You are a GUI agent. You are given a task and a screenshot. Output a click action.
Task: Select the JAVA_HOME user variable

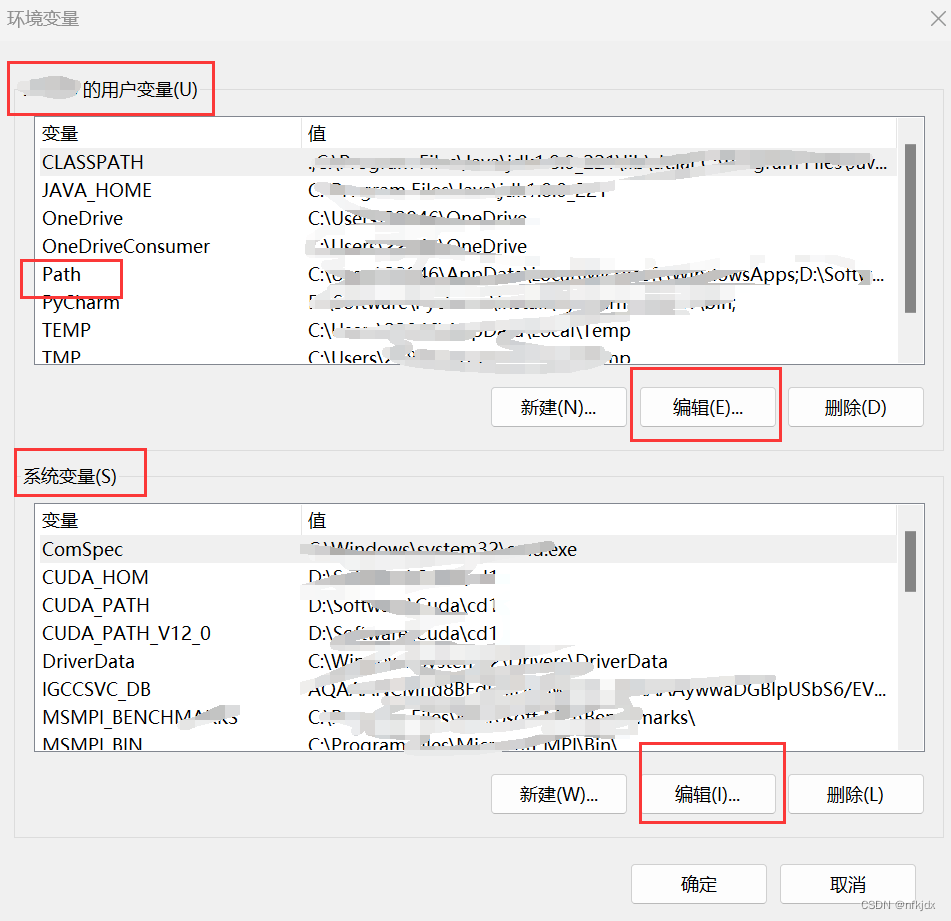click(96, 190)
